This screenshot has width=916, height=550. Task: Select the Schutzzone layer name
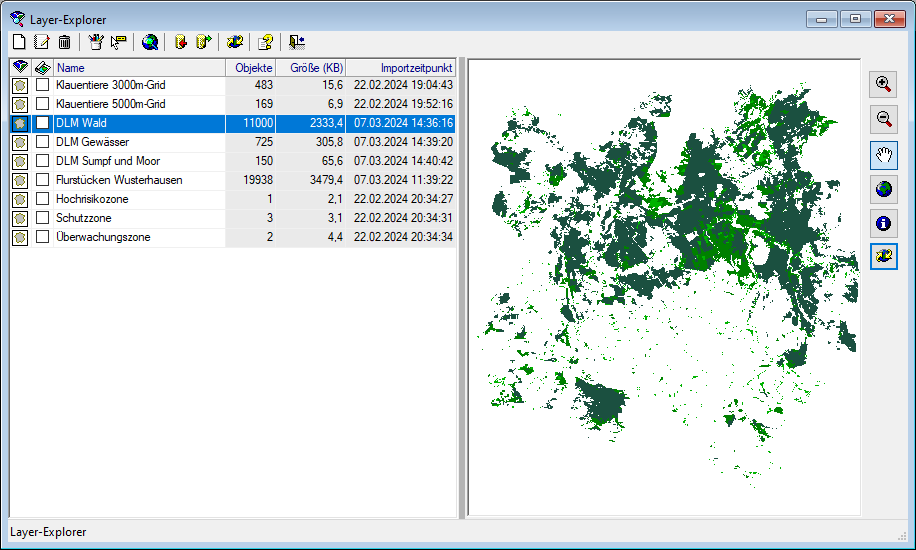coord(84,218)
